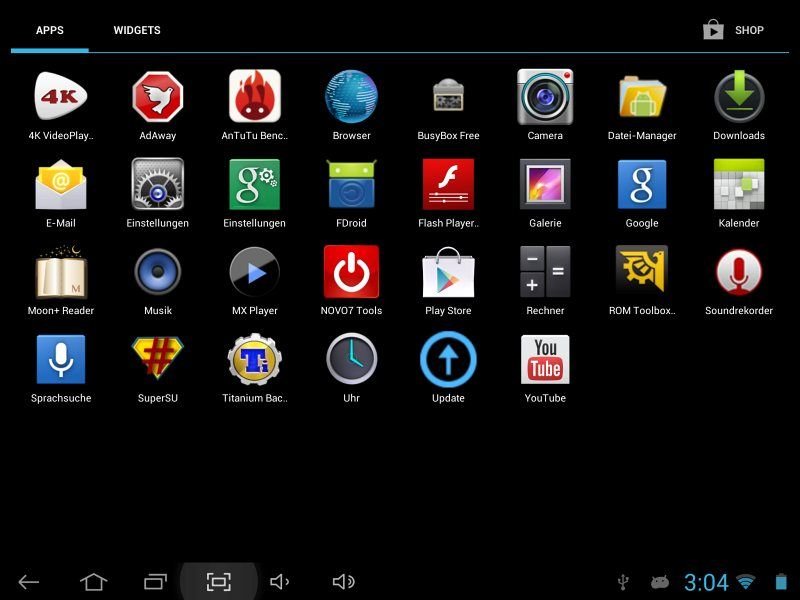
Task: Show recent apps overview
Action: (156, 582)
